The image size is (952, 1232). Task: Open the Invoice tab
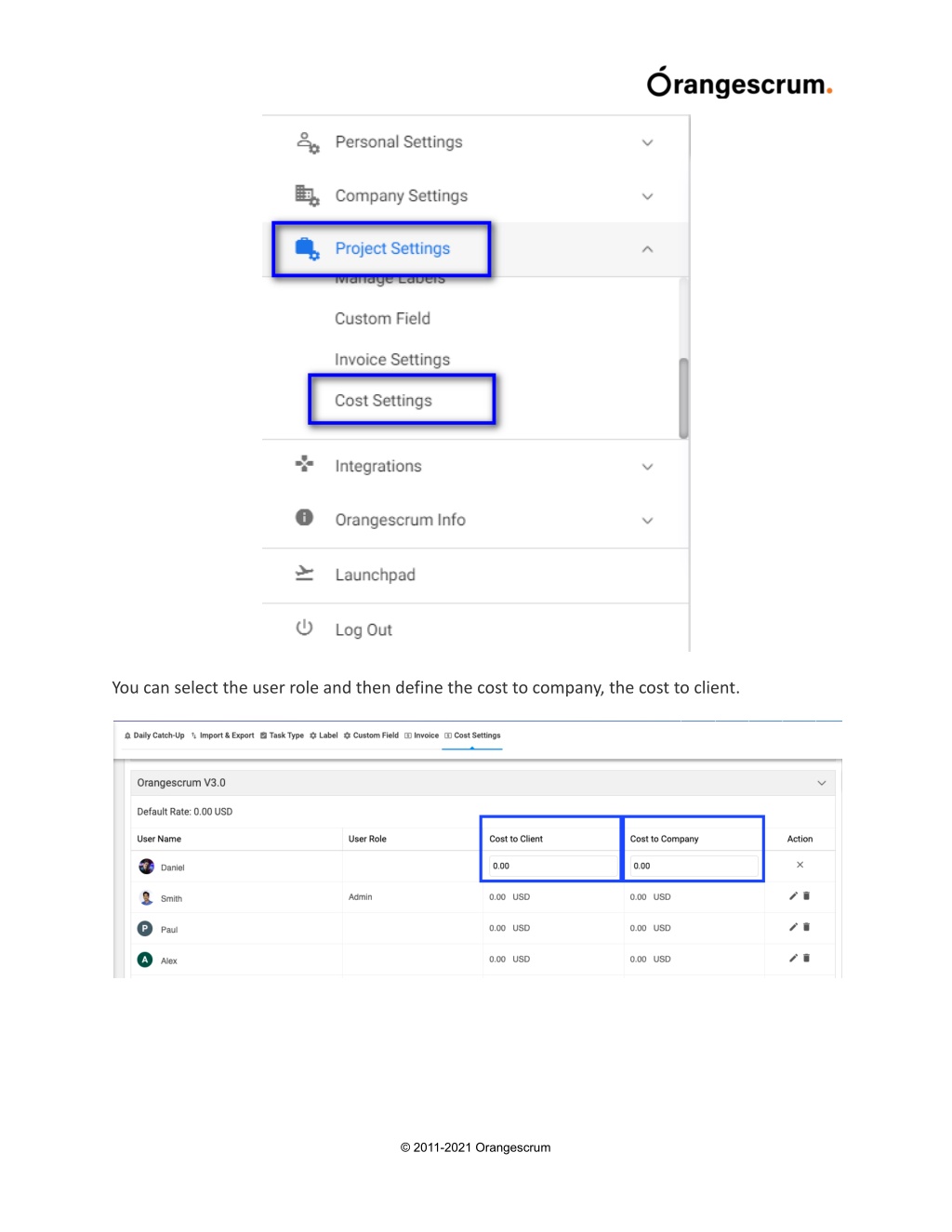coord(422,735)
